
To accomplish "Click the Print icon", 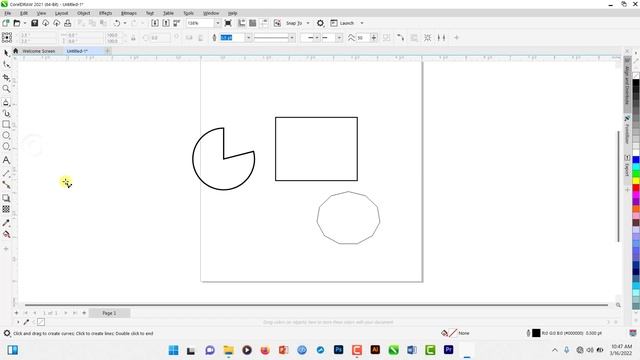I will click(68, 23).
